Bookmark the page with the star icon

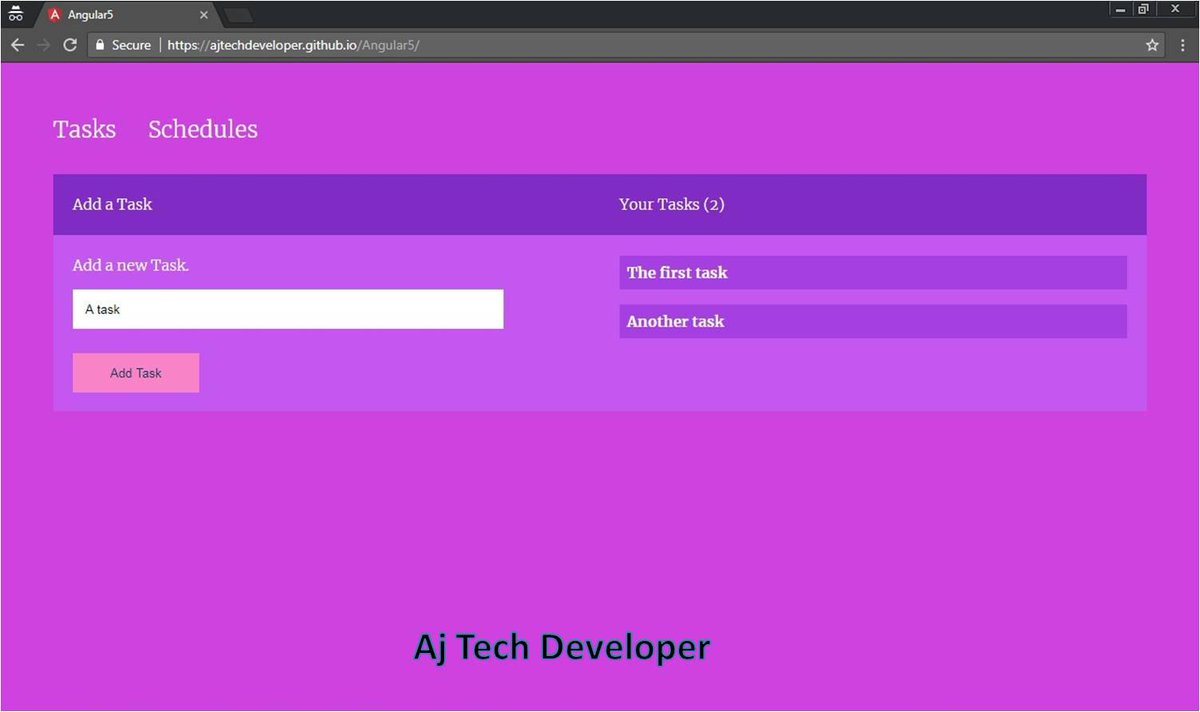(1152, 45)
